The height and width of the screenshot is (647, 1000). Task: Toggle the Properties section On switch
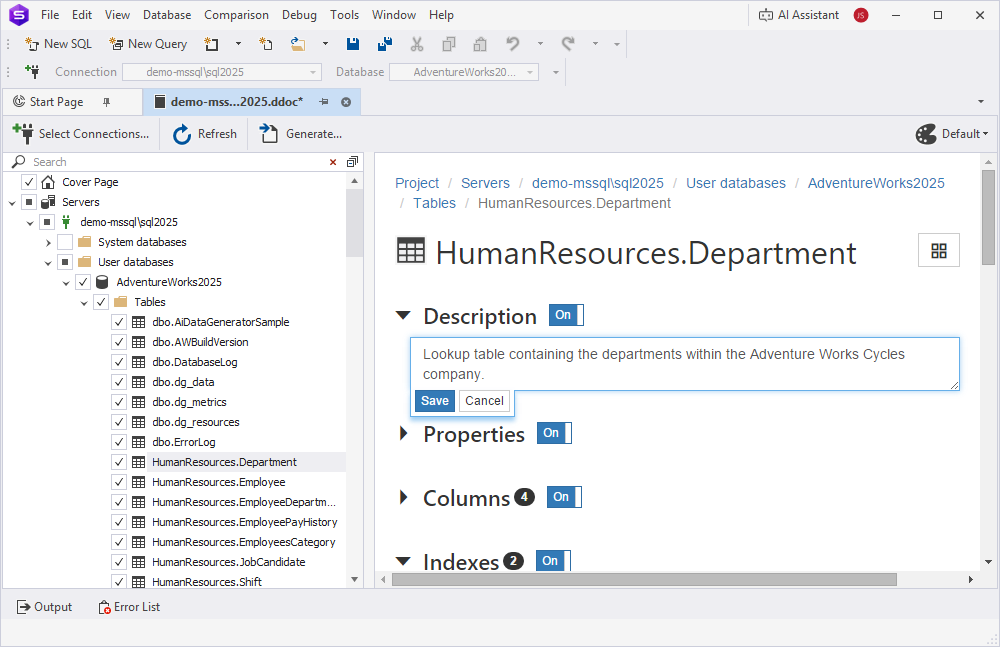[554, 433]
